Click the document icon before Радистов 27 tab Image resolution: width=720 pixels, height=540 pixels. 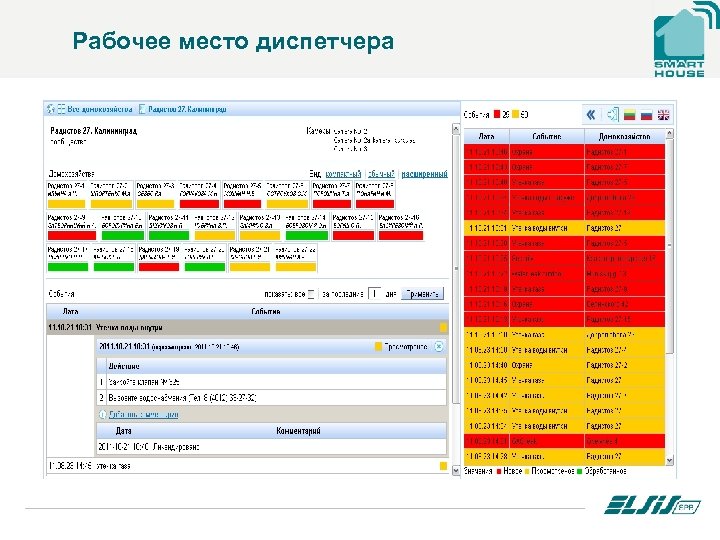pyautogui.click(x=142, y=109)
